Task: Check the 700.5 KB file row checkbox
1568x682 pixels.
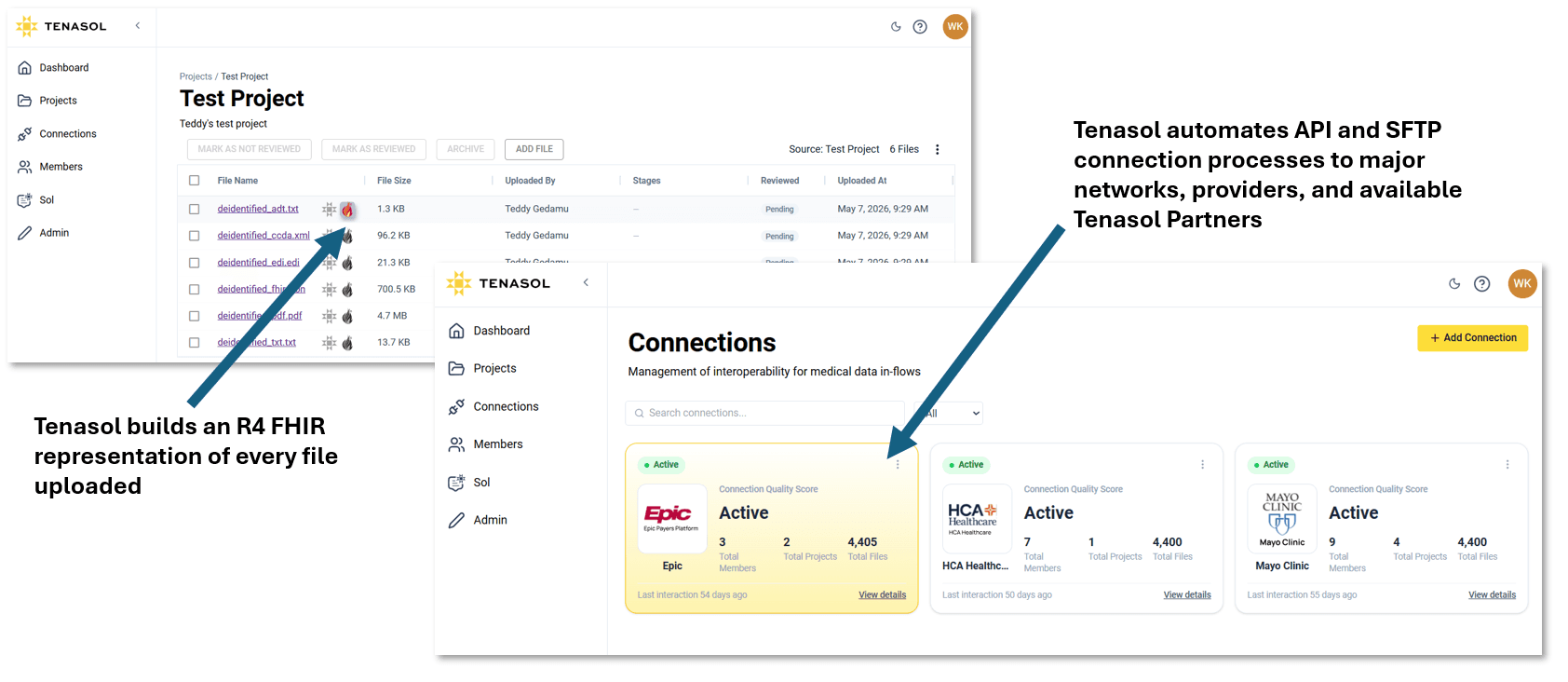Action: click(x=195, y=290)
